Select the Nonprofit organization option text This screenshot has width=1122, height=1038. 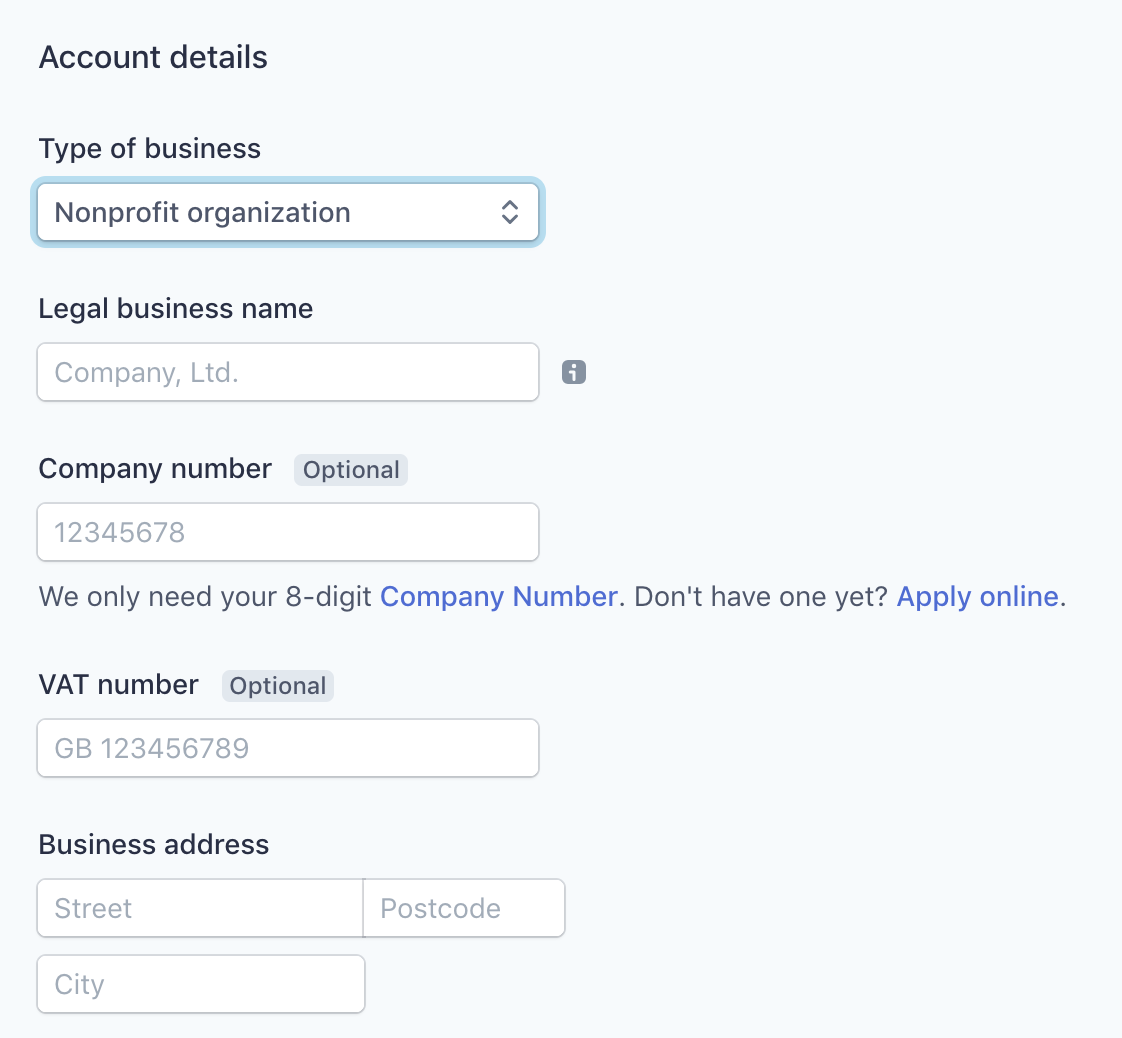coord(203,212)
